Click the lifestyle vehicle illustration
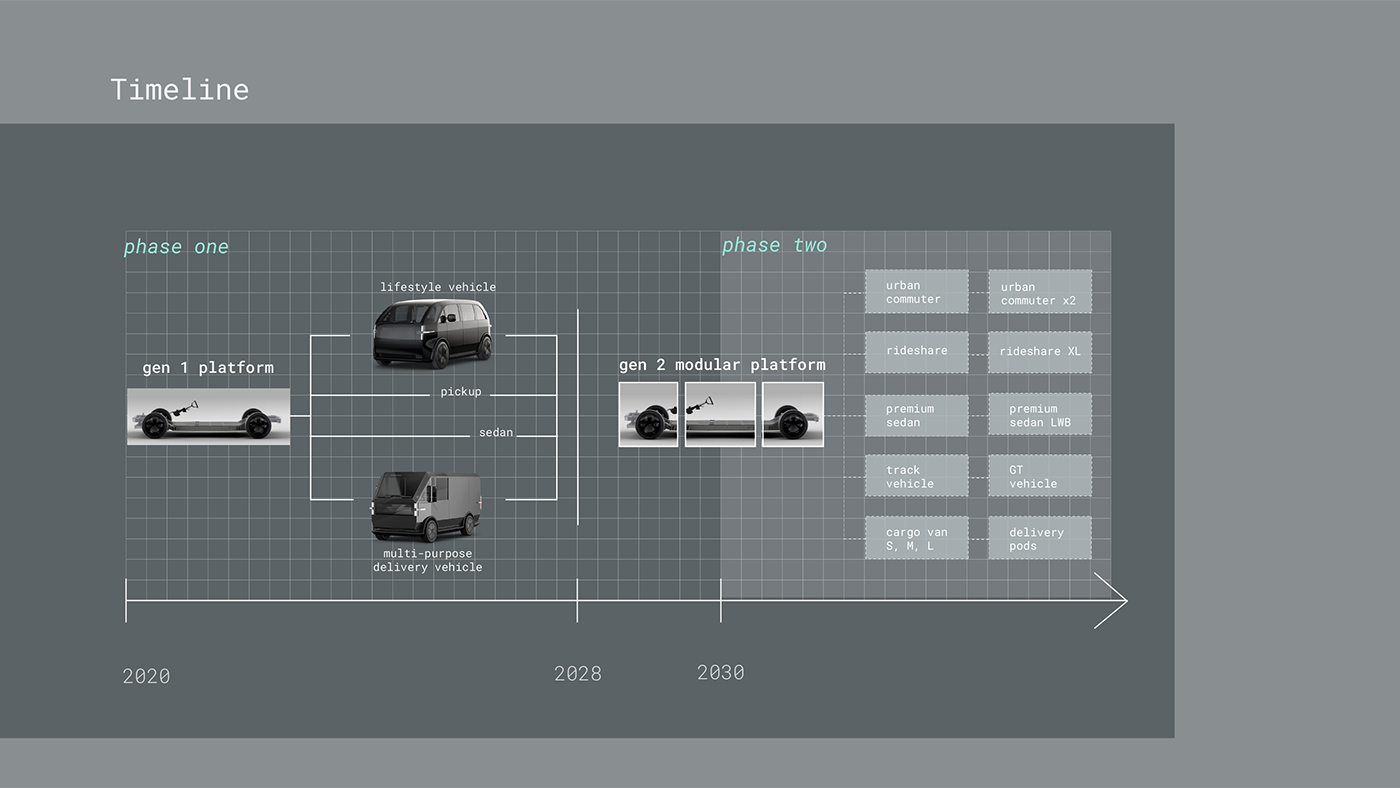Screen dimensions: 1400x788 (432, 330)
